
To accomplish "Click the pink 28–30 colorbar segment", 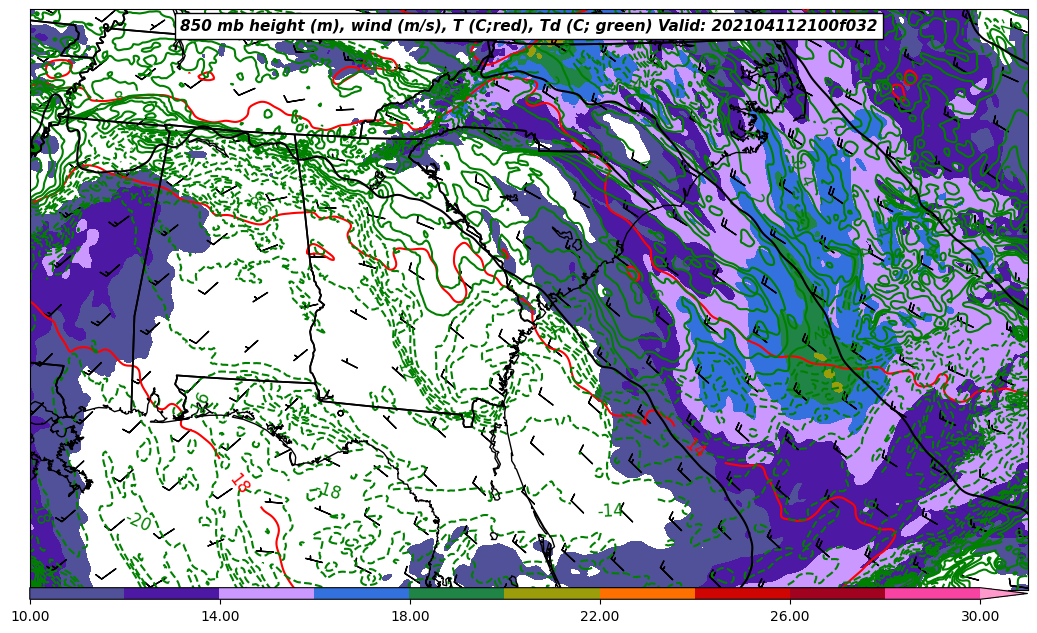I will point(933,593).
